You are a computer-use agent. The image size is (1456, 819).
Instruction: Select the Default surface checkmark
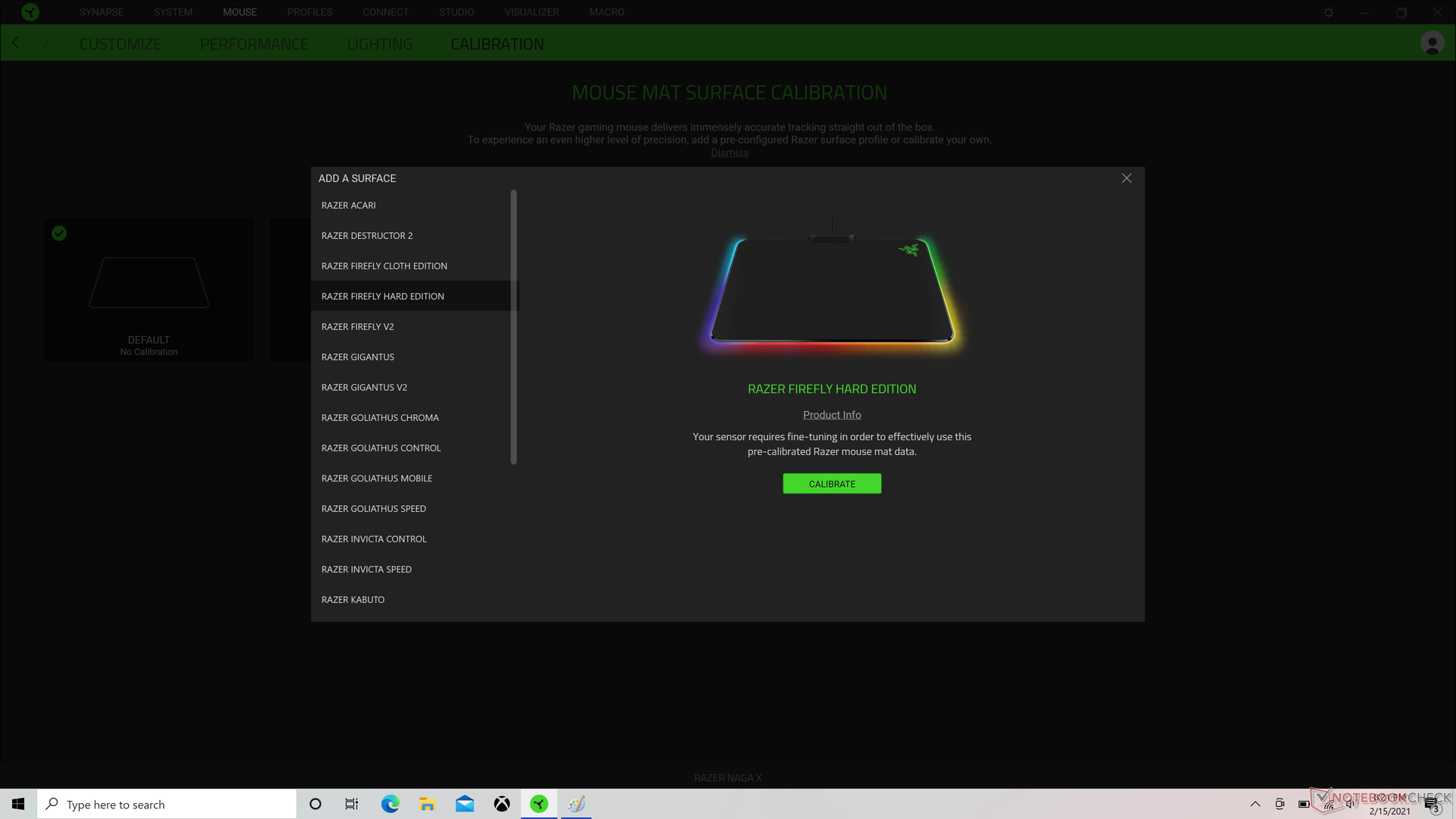pyautogui.click(x=59, y=234)
